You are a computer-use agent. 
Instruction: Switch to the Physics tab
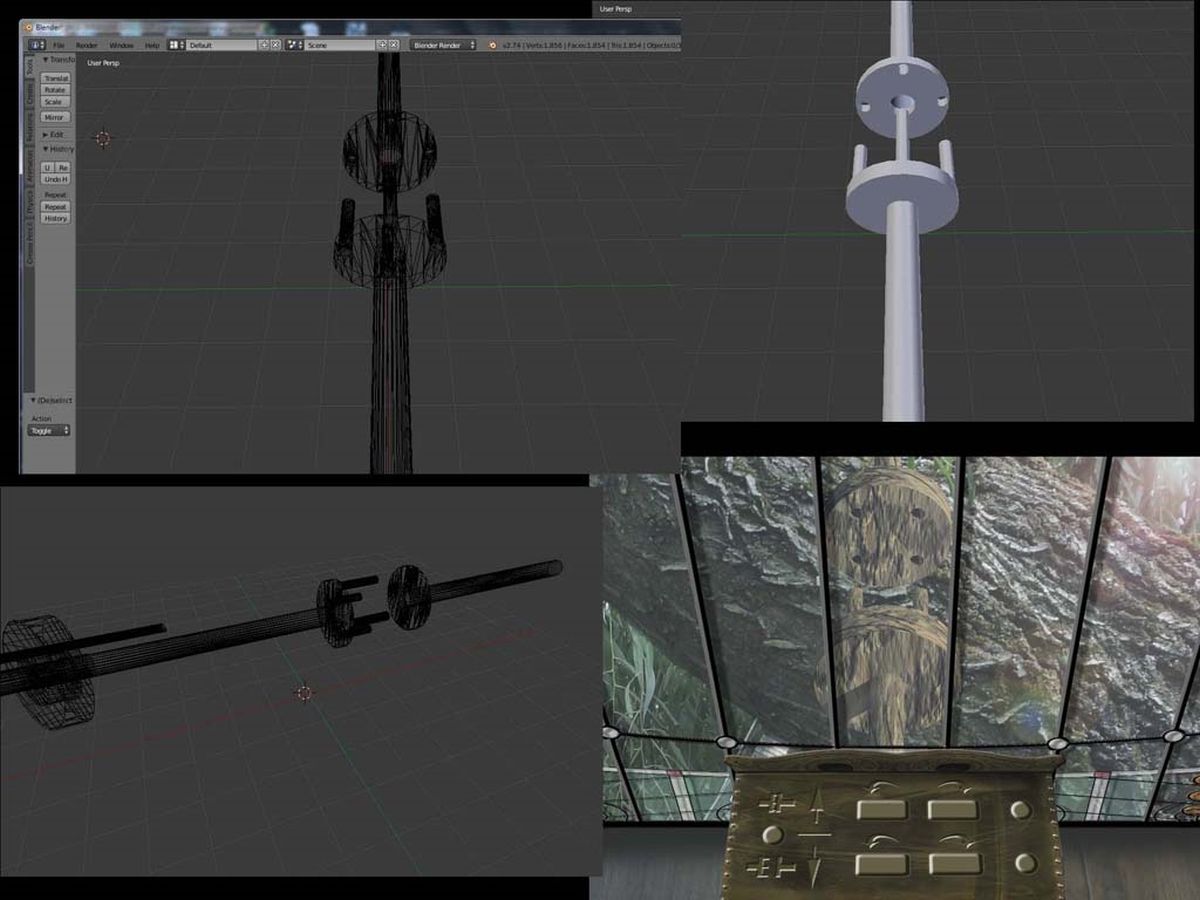click(x=30, y=203)
